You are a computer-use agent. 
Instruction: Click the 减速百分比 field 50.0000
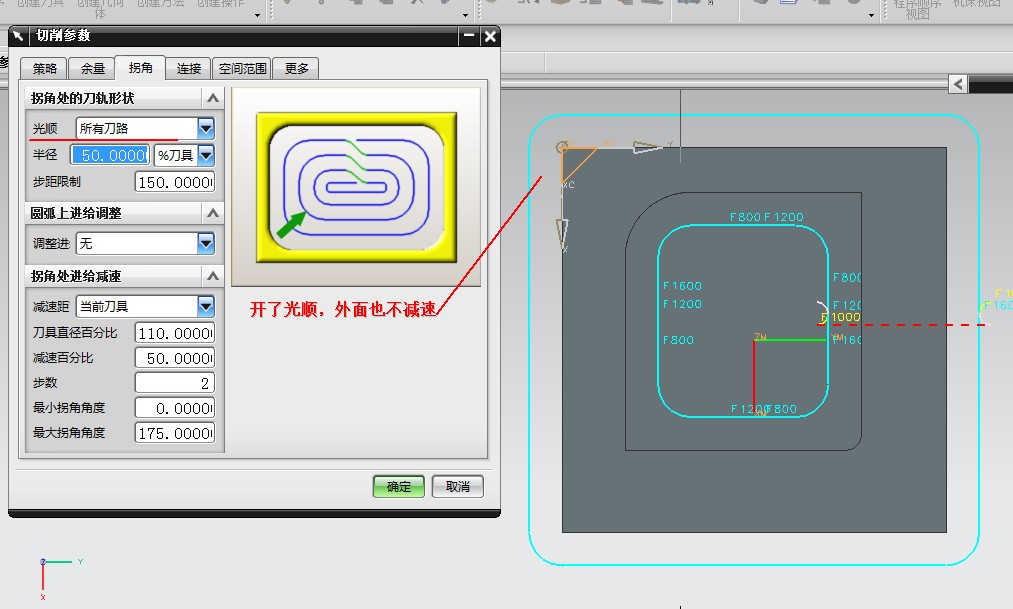[x=175, y=358]
